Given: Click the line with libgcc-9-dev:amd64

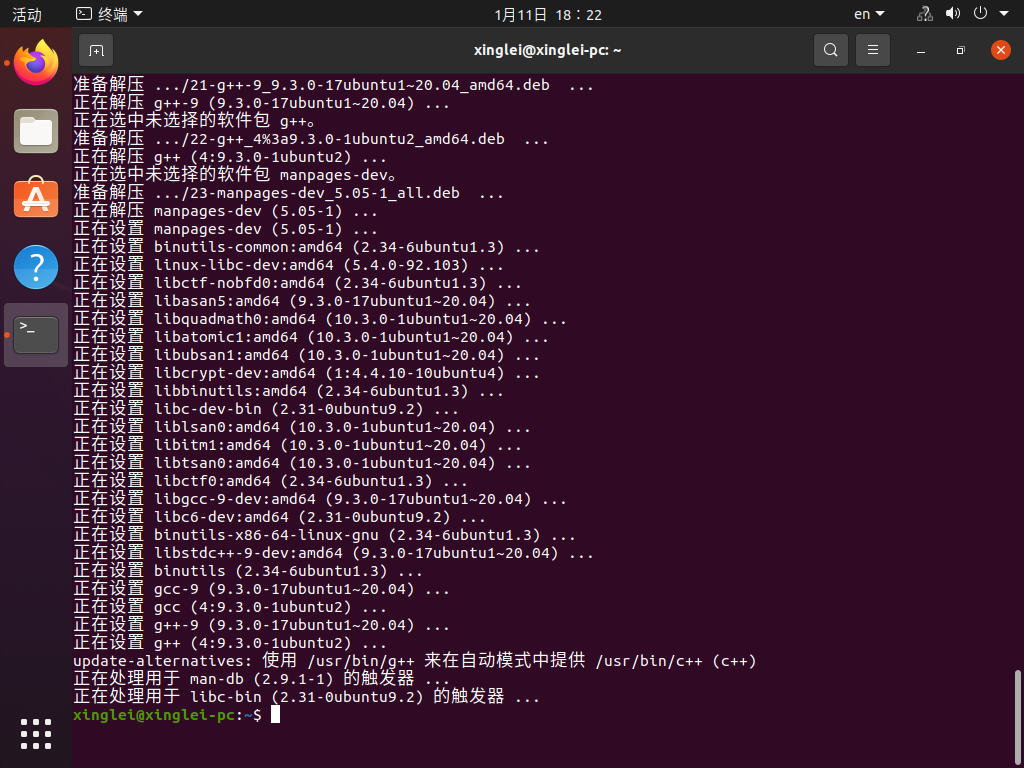Looking at the screenshot, I should pos(320,499).
